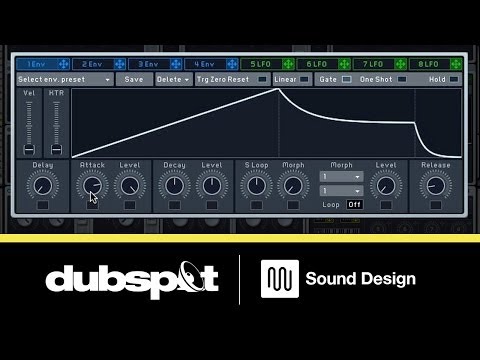The height and width of the screenshot is (360, 480).
Task: Click the green drag-assign icon on 8LFO
Action: click(x=456, y=64)
